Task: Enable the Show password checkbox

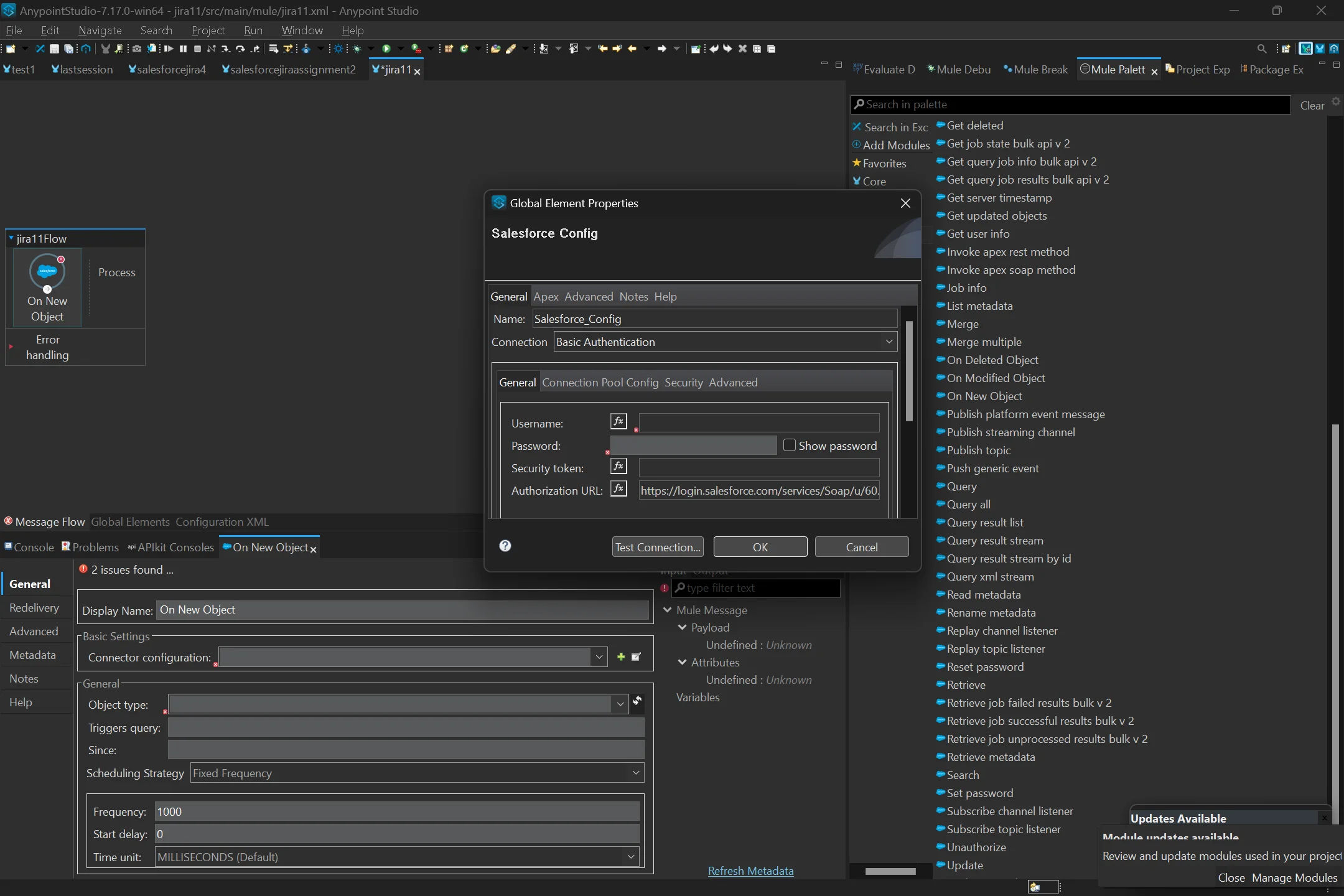Action: point(789,445)
